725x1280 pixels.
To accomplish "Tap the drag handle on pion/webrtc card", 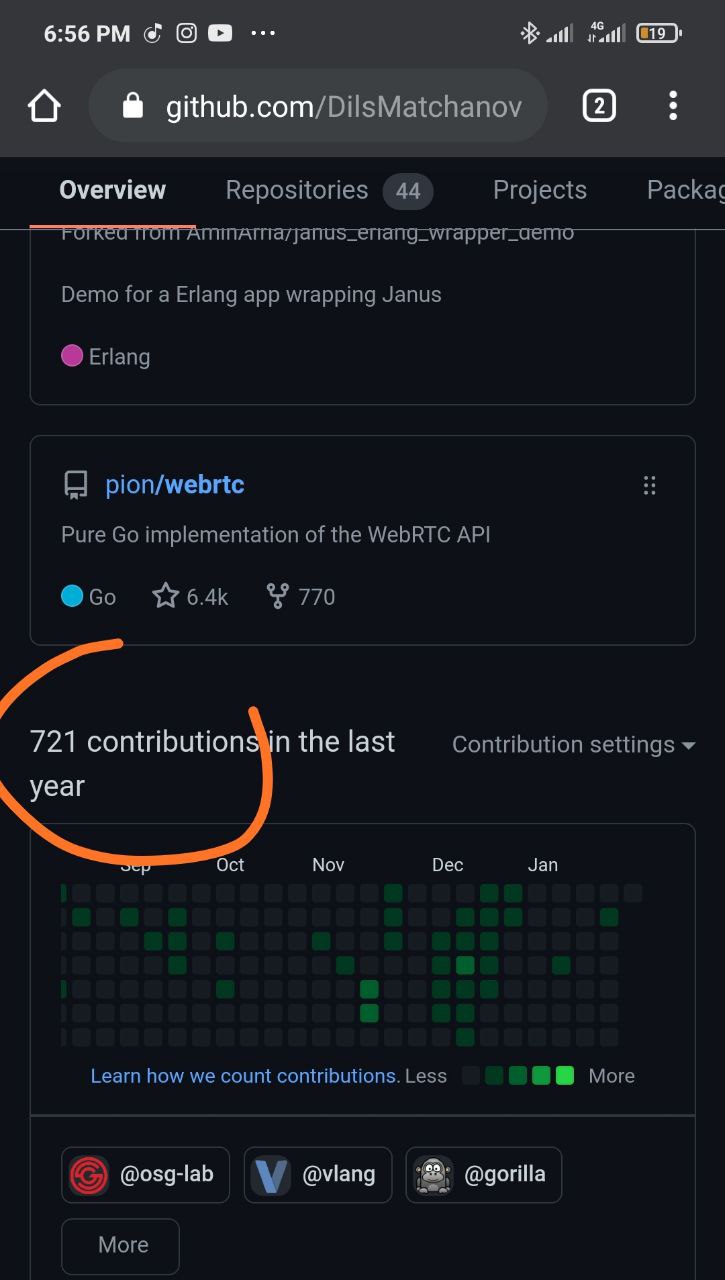I will click(x=650, y=486).
